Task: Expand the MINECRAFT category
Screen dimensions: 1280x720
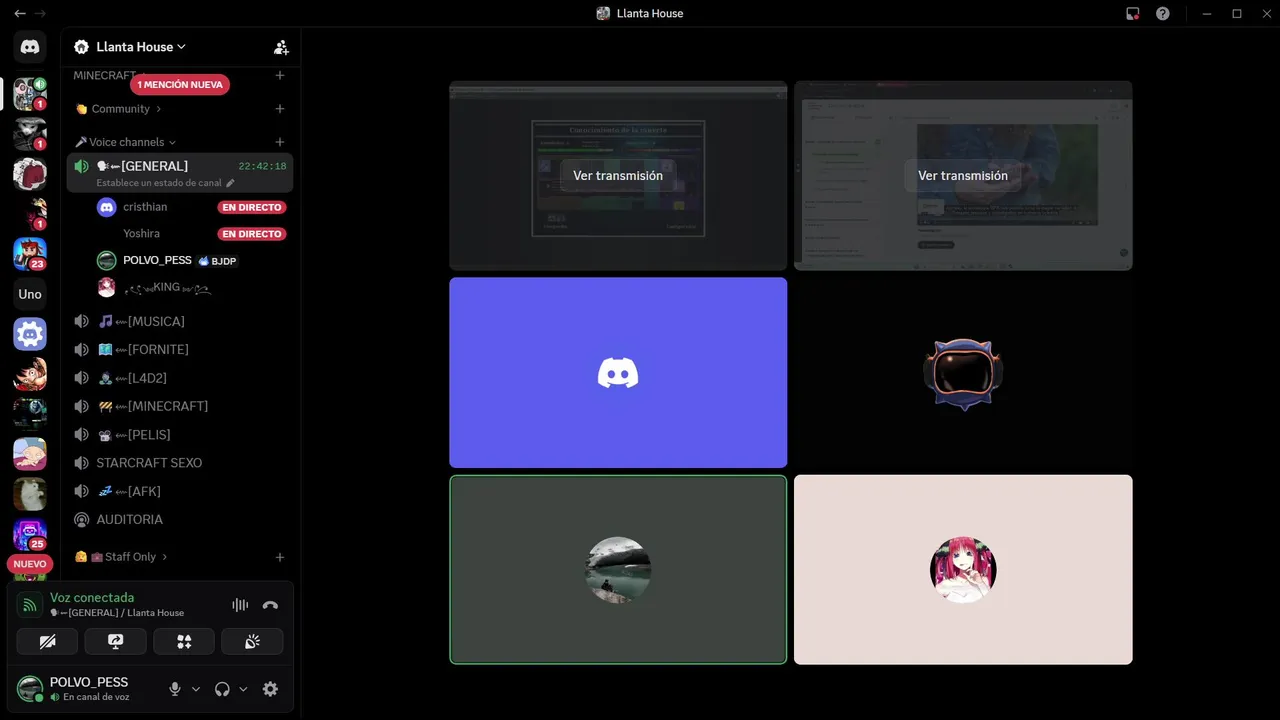Action: pyautogui.click(x=109, y=75)
